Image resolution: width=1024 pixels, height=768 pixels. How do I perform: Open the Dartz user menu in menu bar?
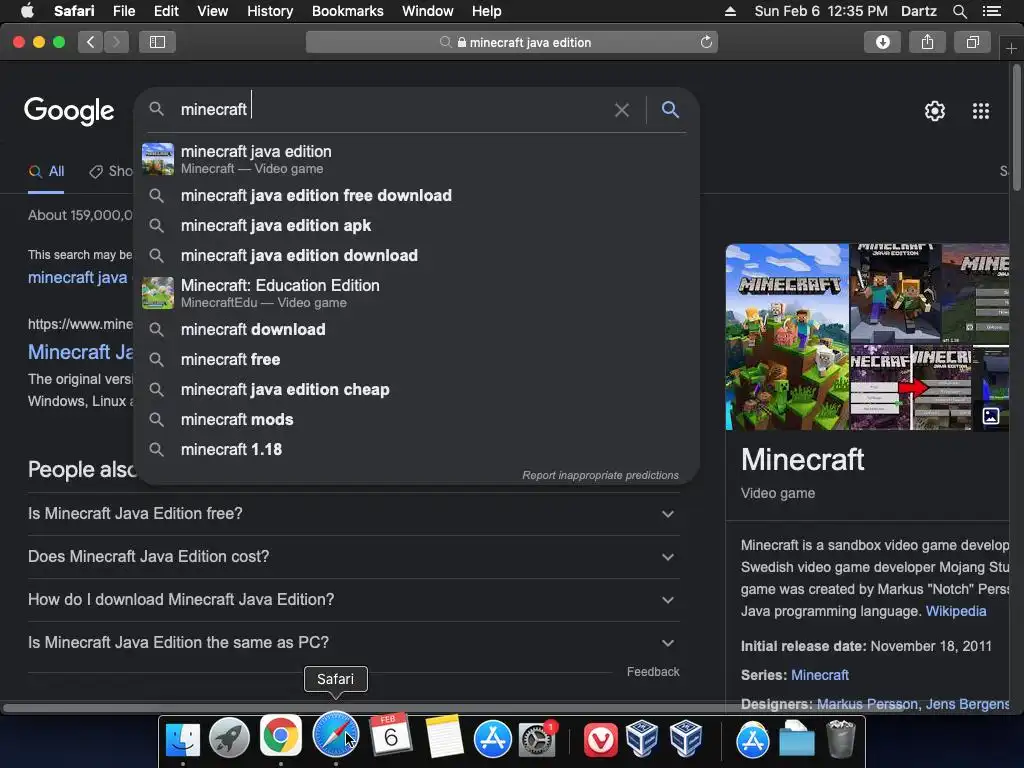pyautogui.click(x=918, y=11)
